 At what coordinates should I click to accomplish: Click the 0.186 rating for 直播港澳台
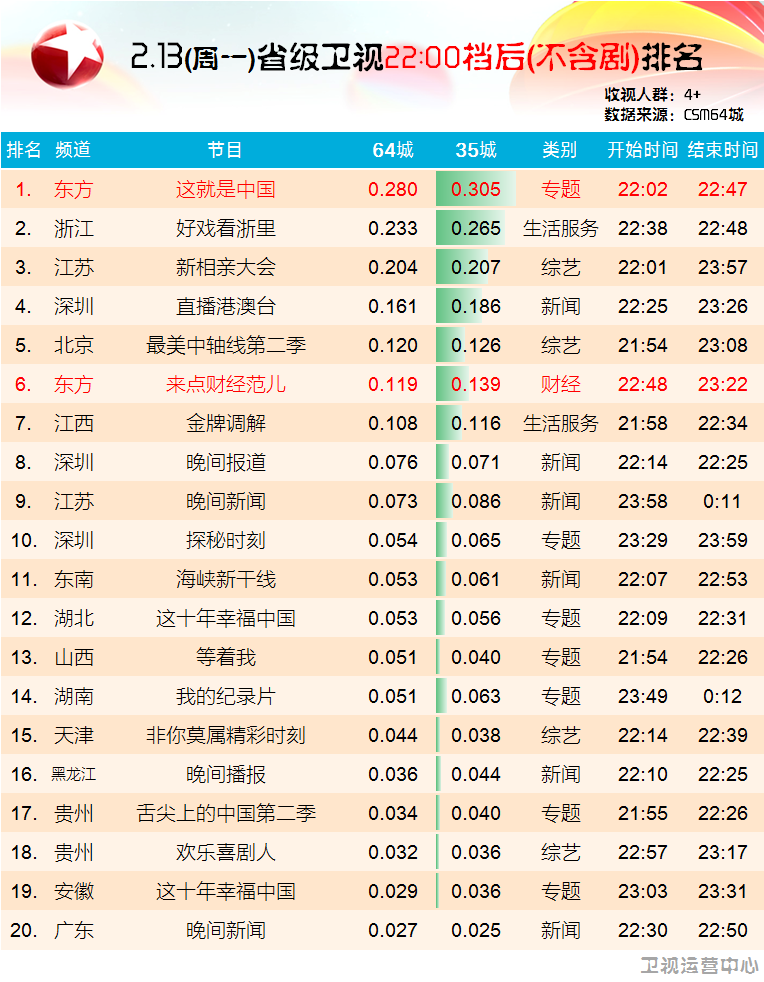[476, 306]
